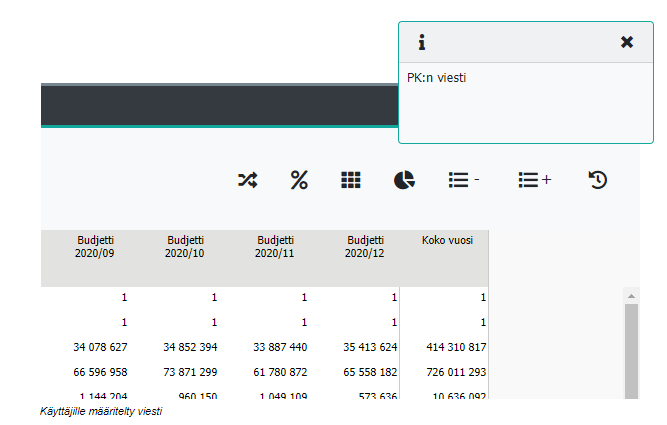The height and width of the screenshot is (425, 667).
Task: Select the cell with value 34 078 627
Action: [99, 347]
